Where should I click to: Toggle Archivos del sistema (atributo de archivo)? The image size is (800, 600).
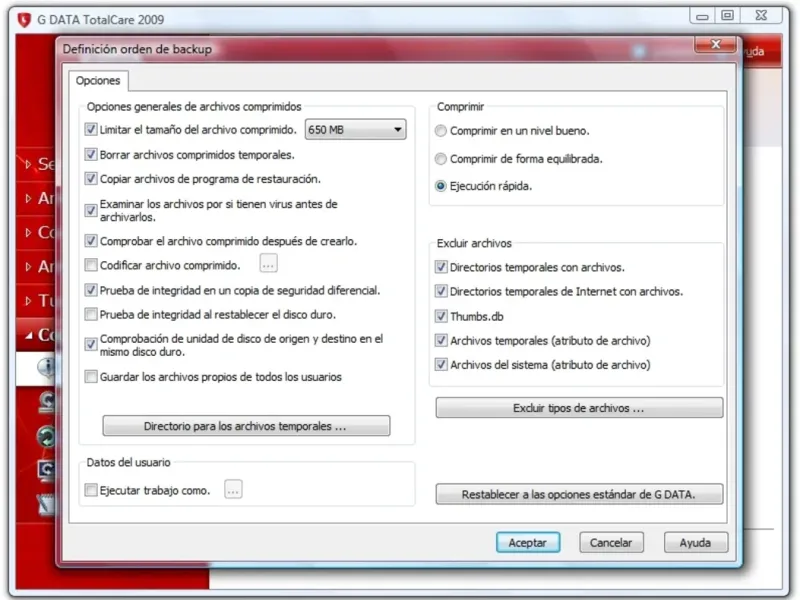point(441,365)
